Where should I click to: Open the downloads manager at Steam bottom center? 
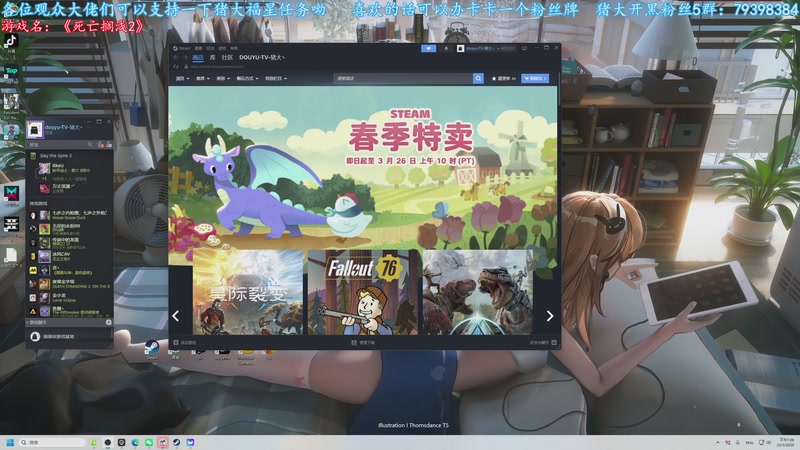pos(363,343)
